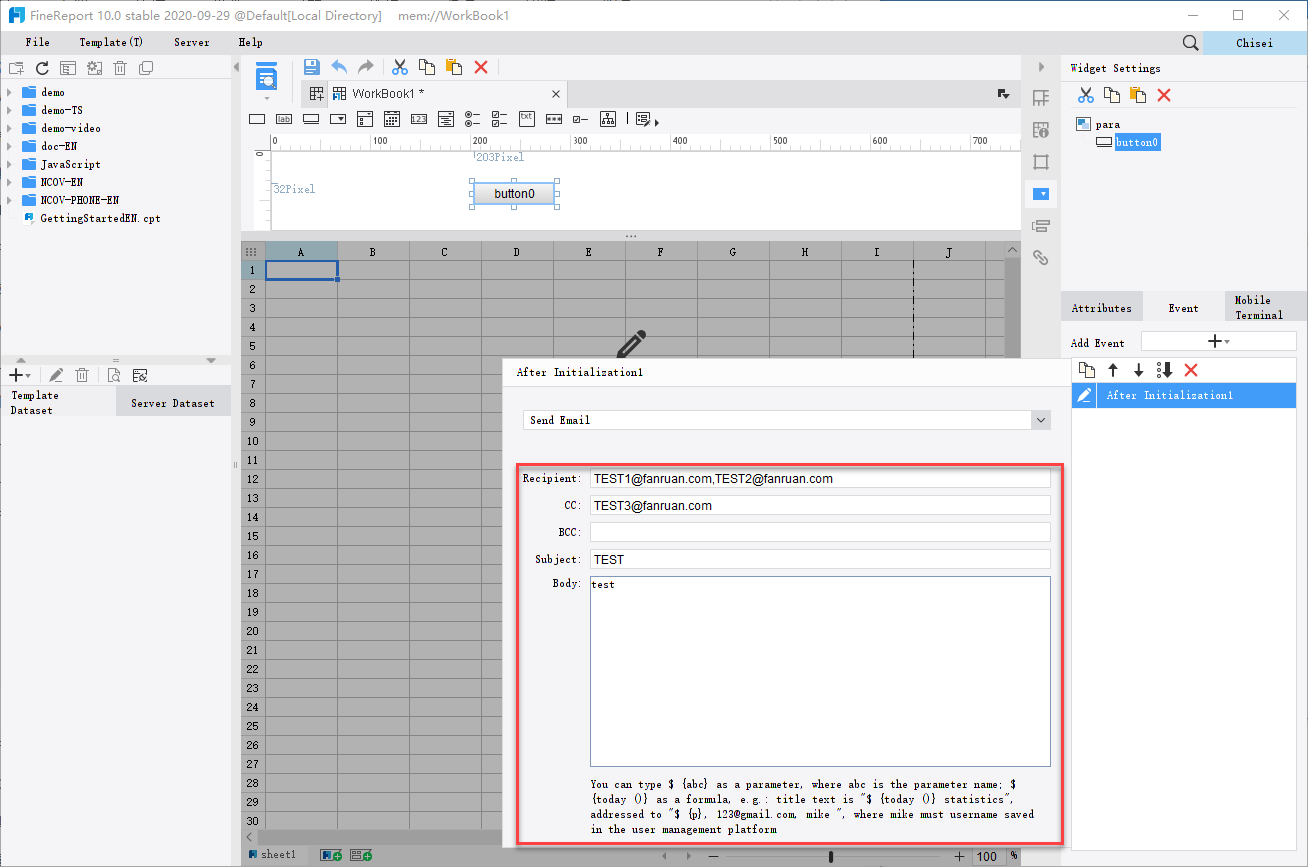Add a Tree widget from the widget toolbar
The width and height of the screenshot is (1308, 867).
click(x=608, y=119)
